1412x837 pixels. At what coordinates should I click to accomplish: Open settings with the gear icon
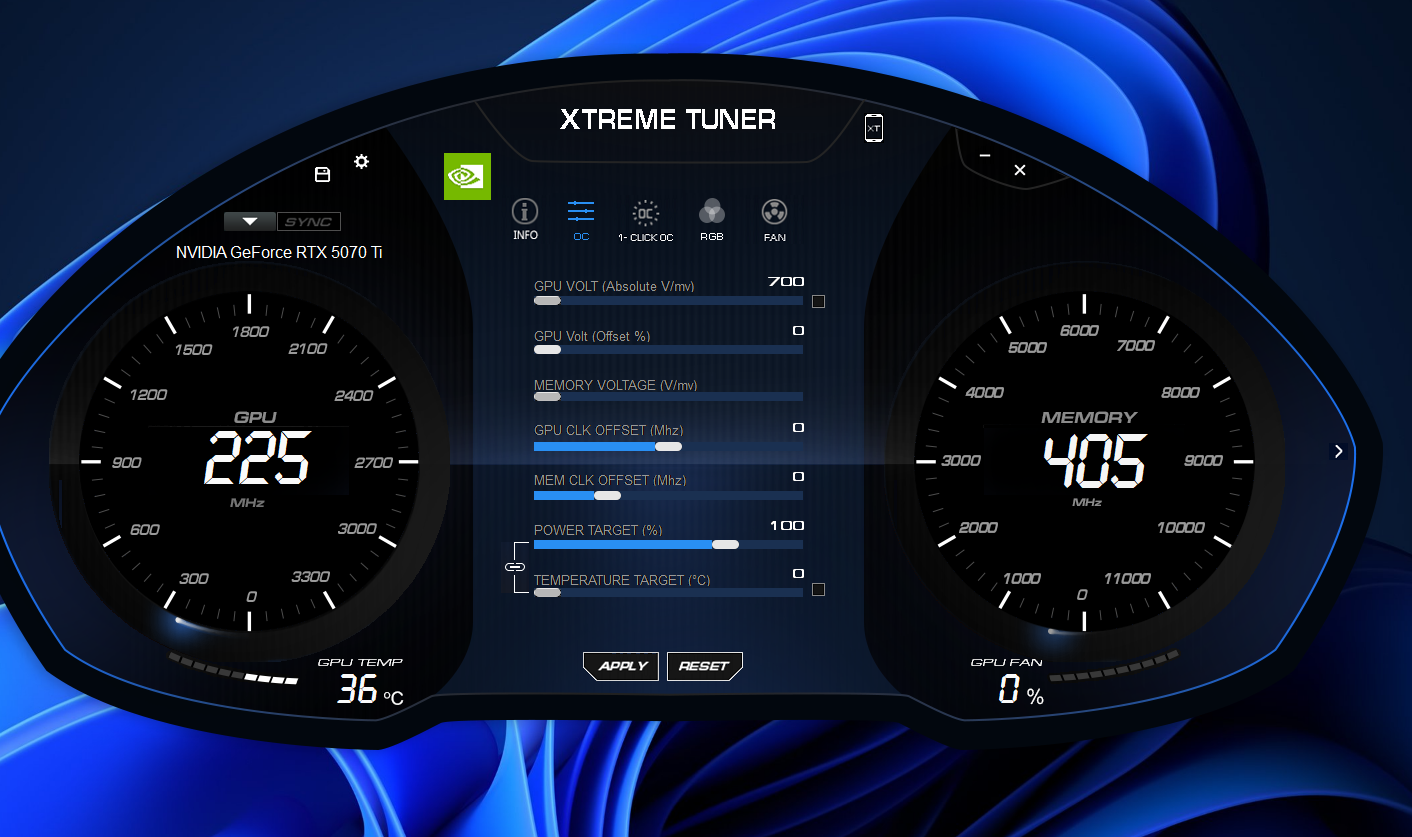[x=362, y=161]
